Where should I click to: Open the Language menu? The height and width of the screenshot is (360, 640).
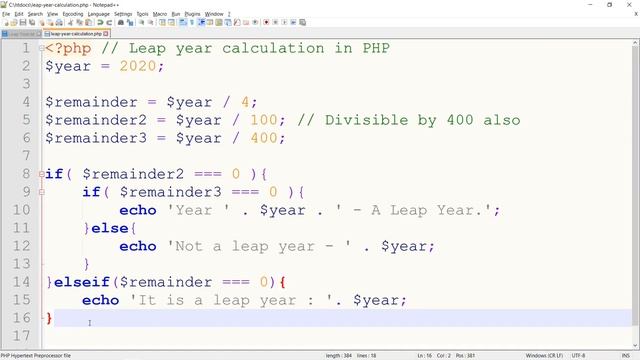click(x=98, y=14)
